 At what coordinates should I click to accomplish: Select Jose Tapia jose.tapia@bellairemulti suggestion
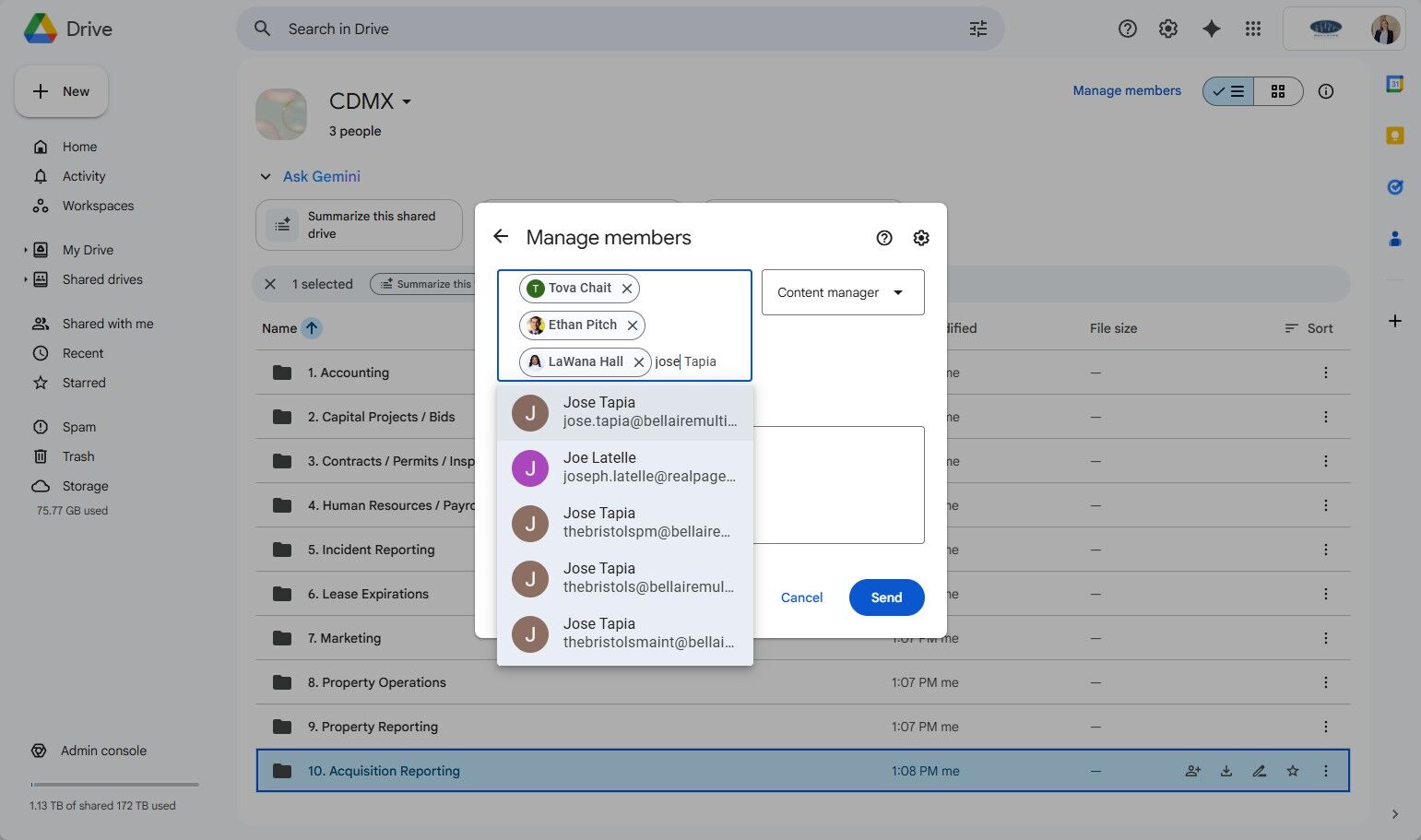[x=625, y=412]
